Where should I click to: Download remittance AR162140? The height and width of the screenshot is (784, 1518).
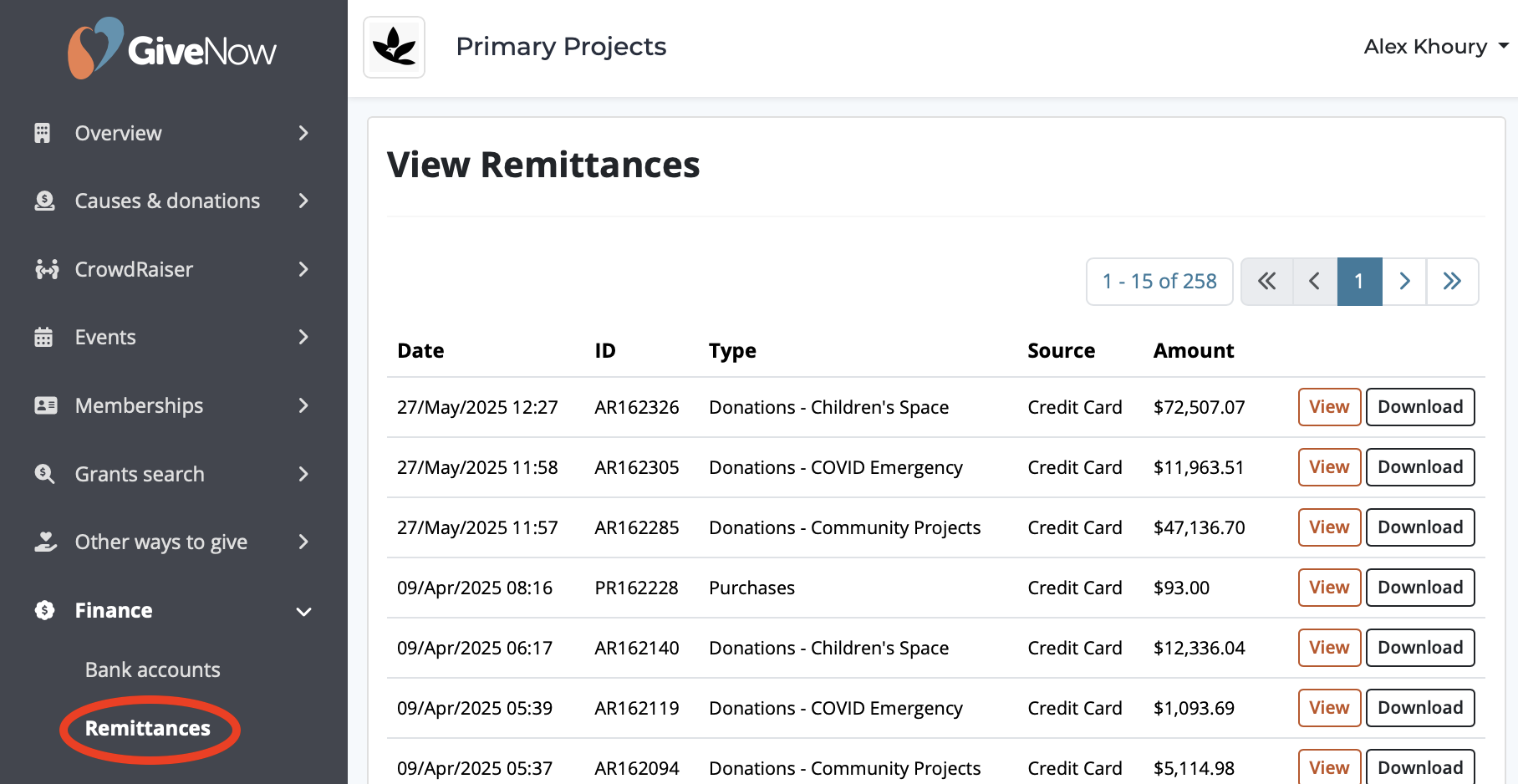pos(1420,648)
